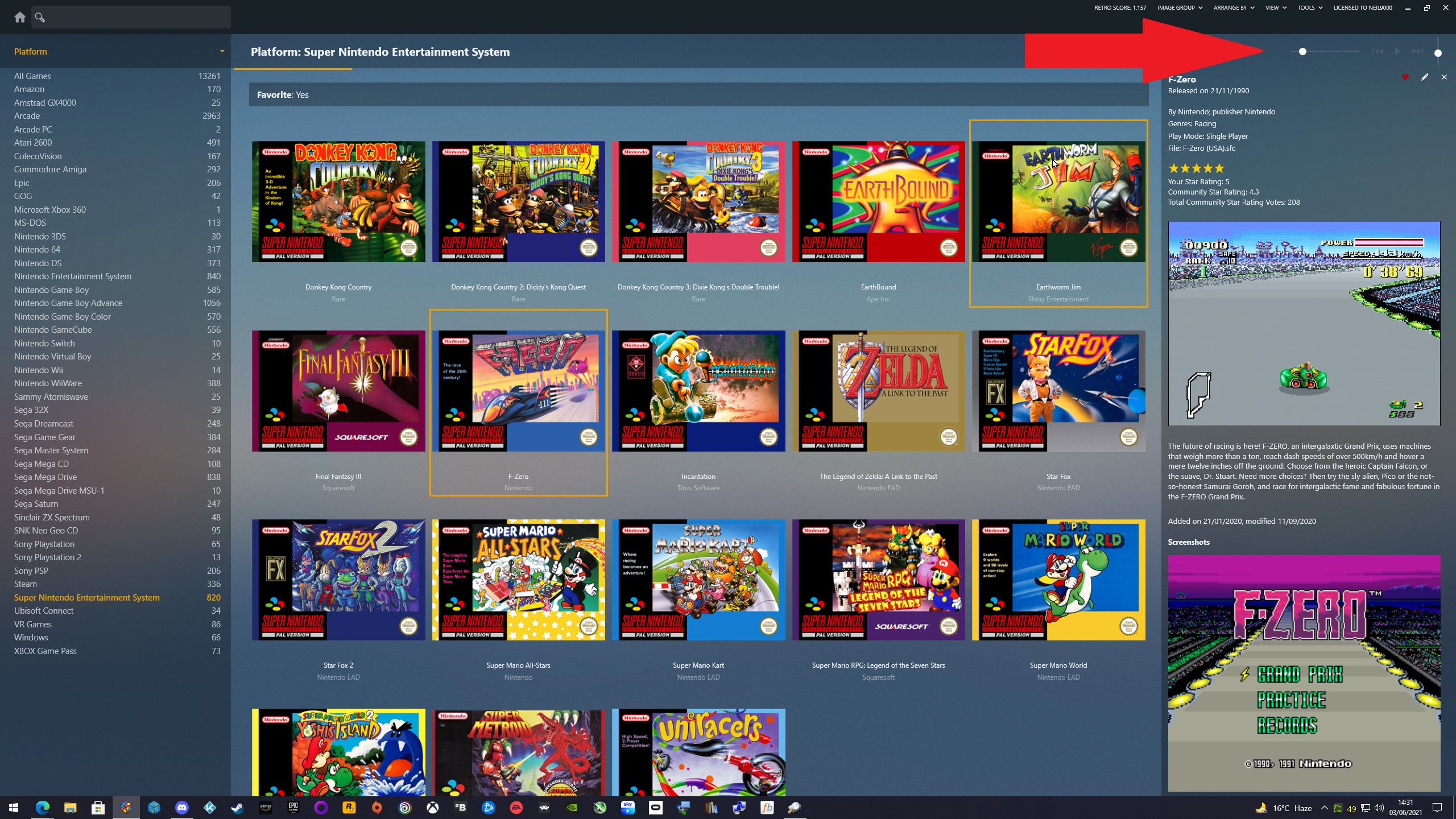Open F-Zero title screen screenshot

(x=1304, y=673)
